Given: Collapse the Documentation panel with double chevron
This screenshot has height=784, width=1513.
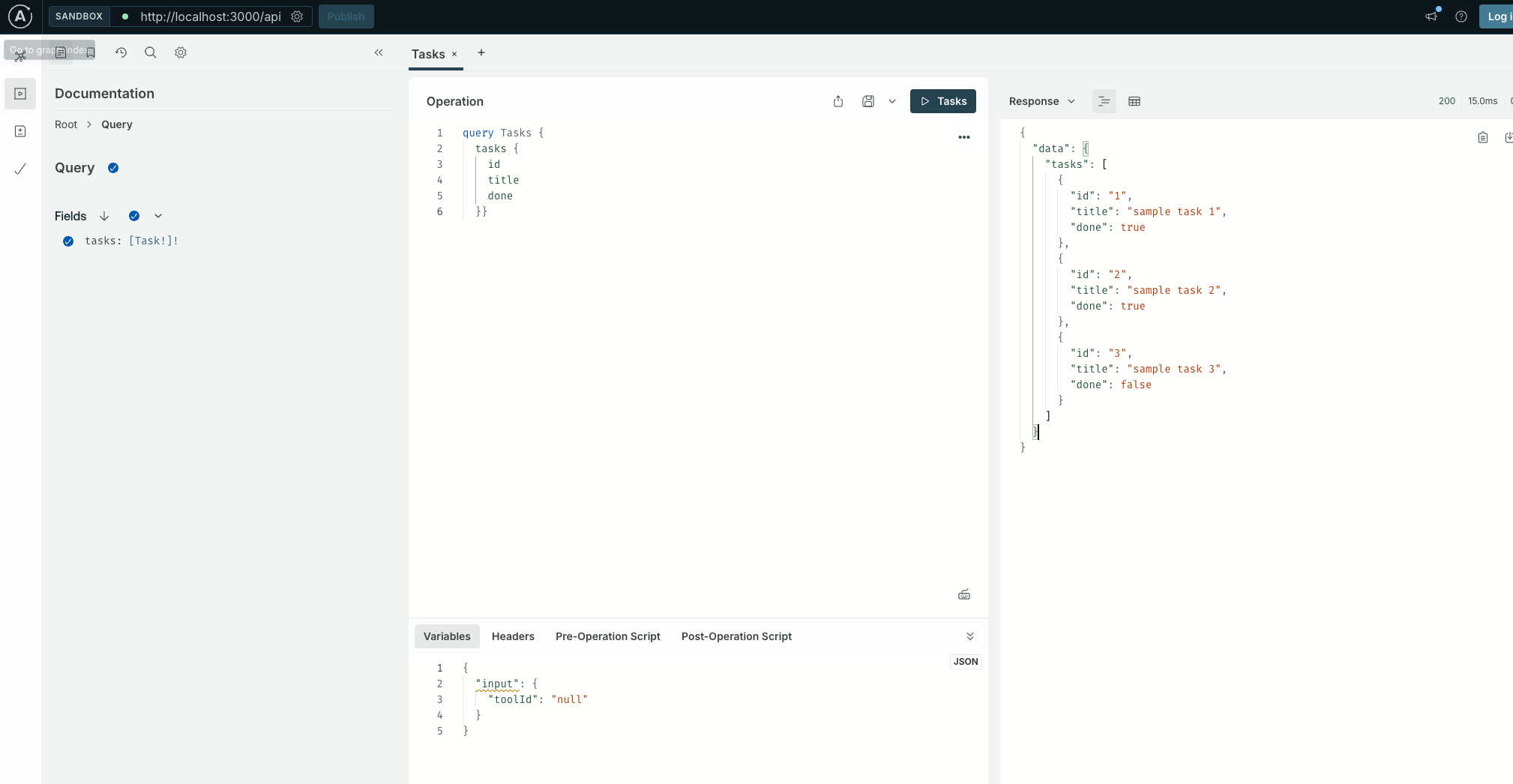Looking at the screenshot, I should [x=379, y=52].
